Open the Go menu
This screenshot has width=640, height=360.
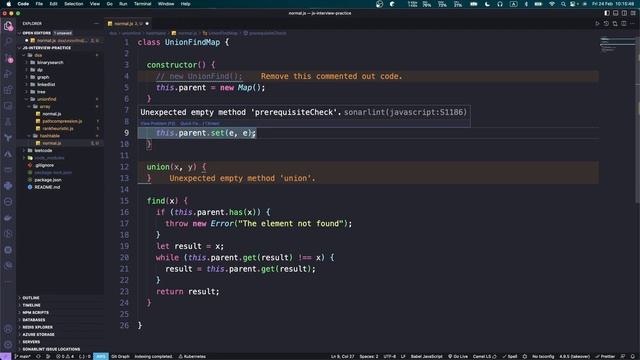[x=109, y=4]
